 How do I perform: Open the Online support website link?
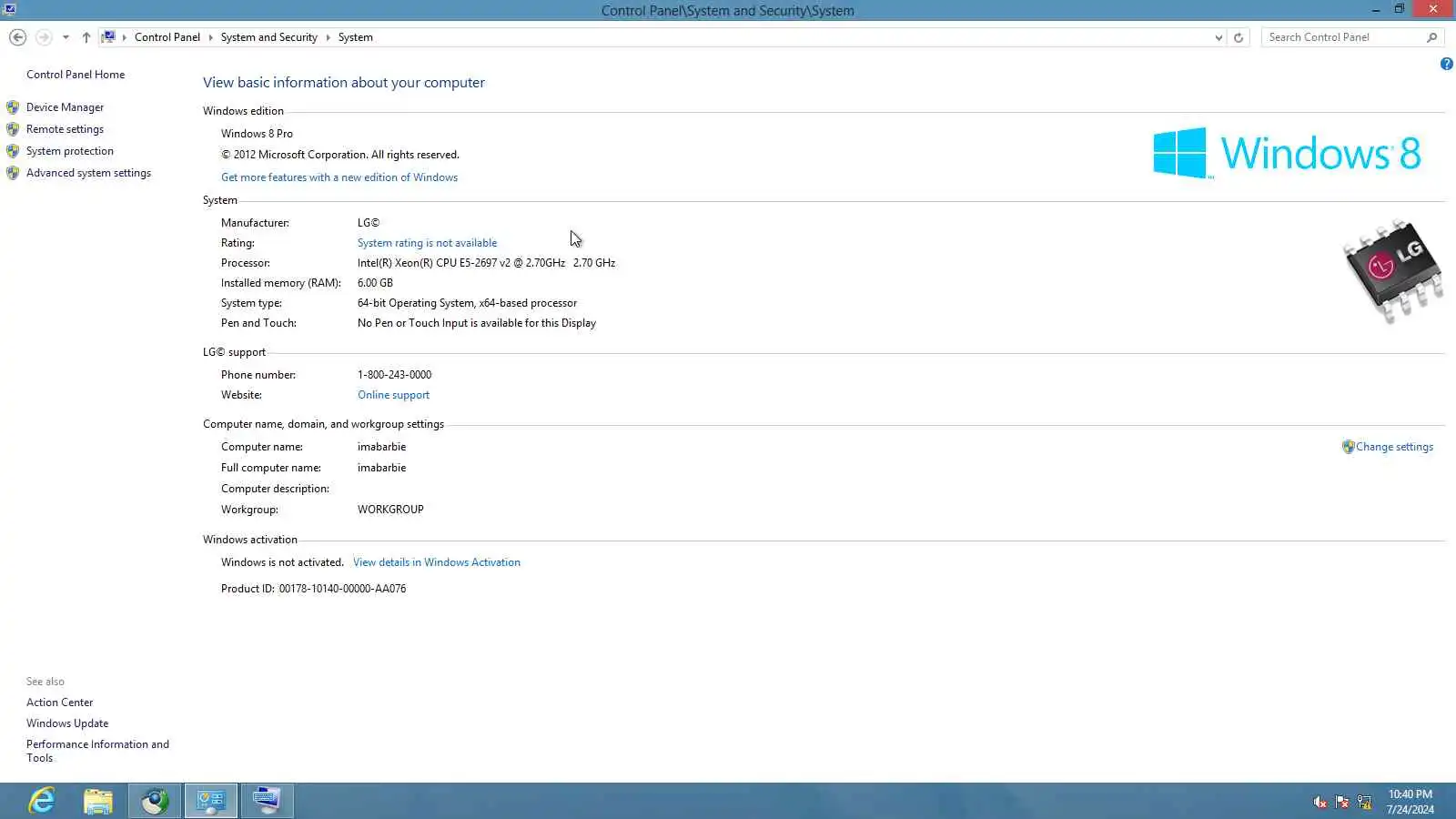point(393,395)
